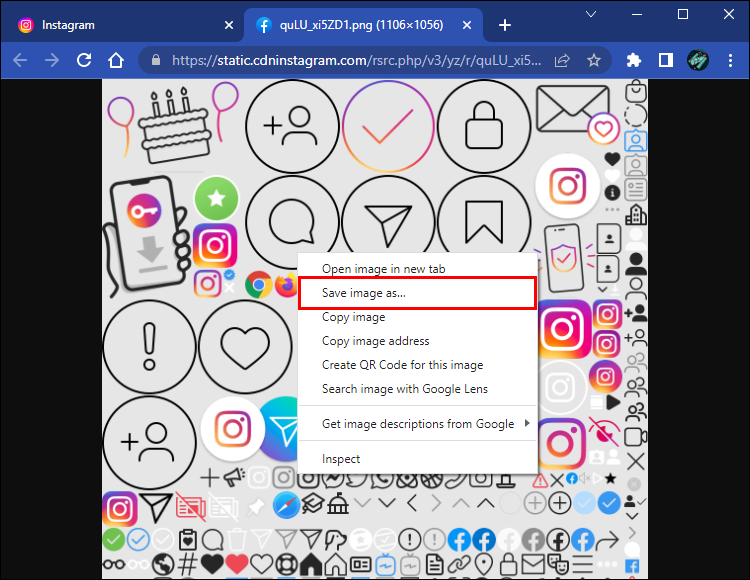The image size is (750, 580).
Task: Click the hashtag icon
Action: click(188, 565)
